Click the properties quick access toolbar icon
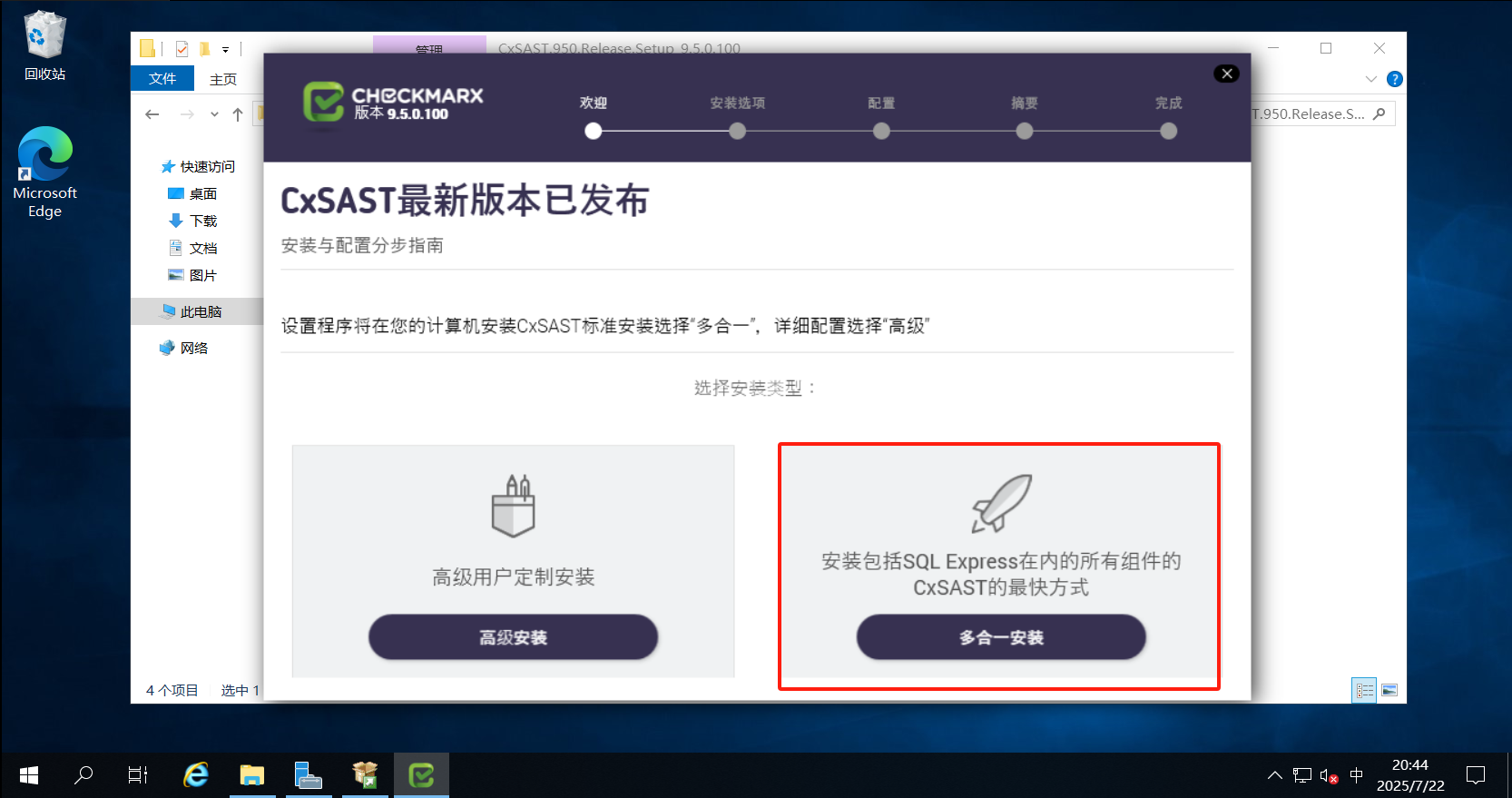1512x798 pixels. (182, 48)
